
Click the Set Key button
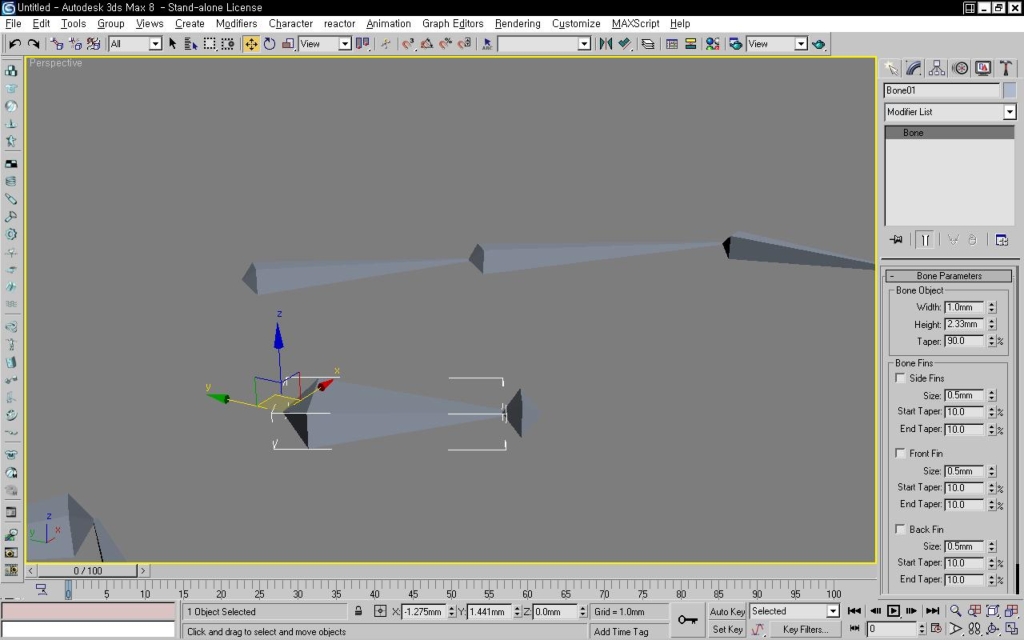coord(727,630)
